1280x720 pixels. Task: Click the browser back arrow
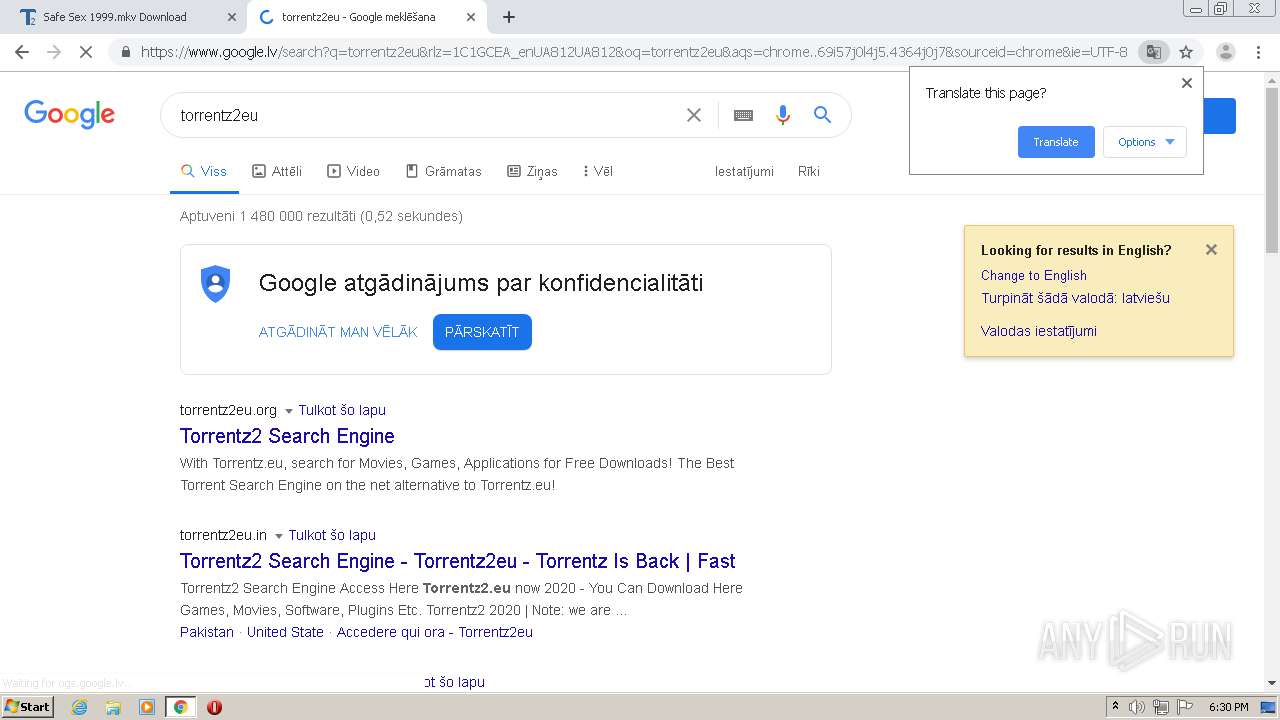(x=22, y=52)
